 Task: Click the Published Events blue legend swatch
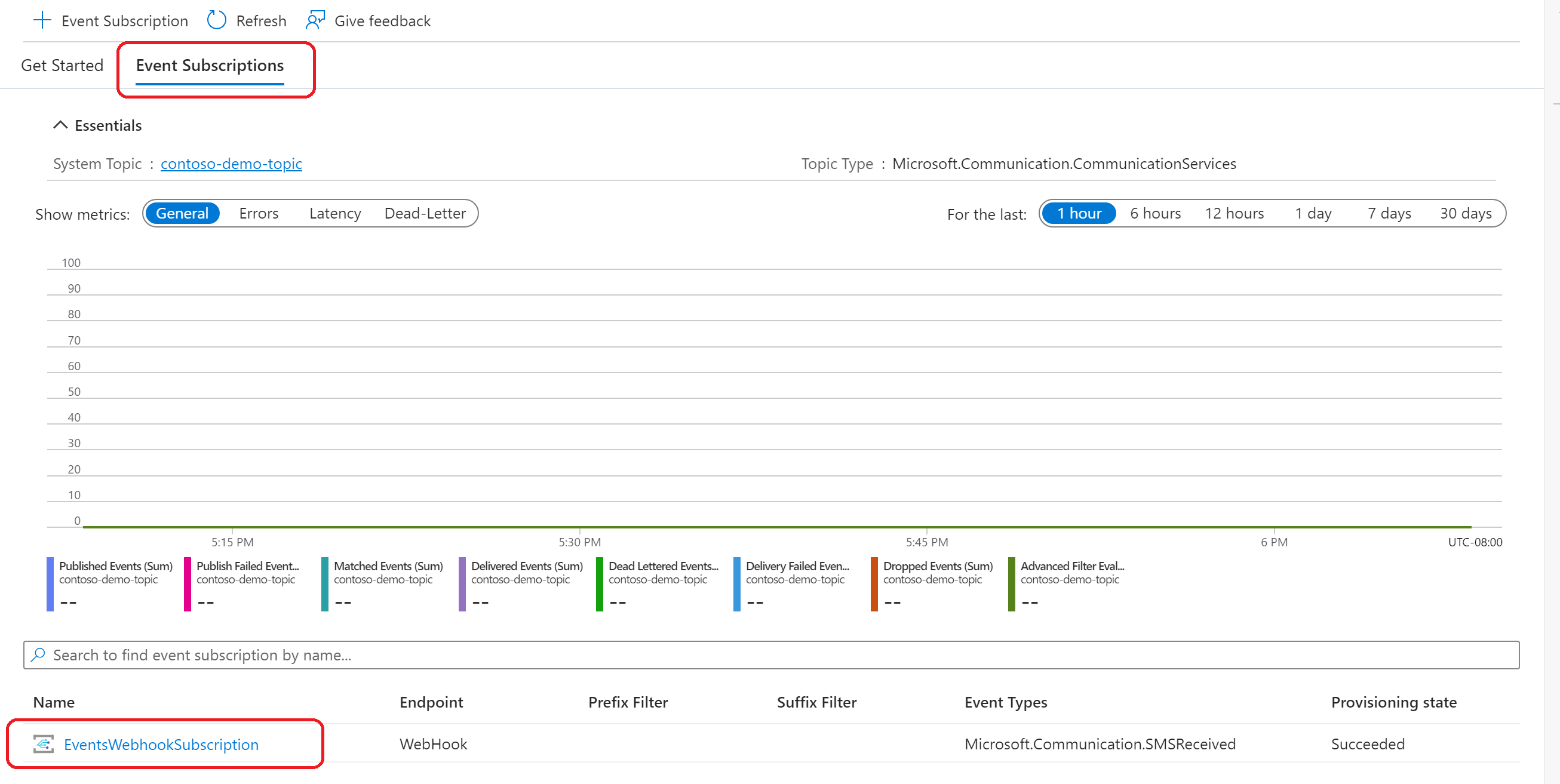pyautogui.click(x=50, y=584)
